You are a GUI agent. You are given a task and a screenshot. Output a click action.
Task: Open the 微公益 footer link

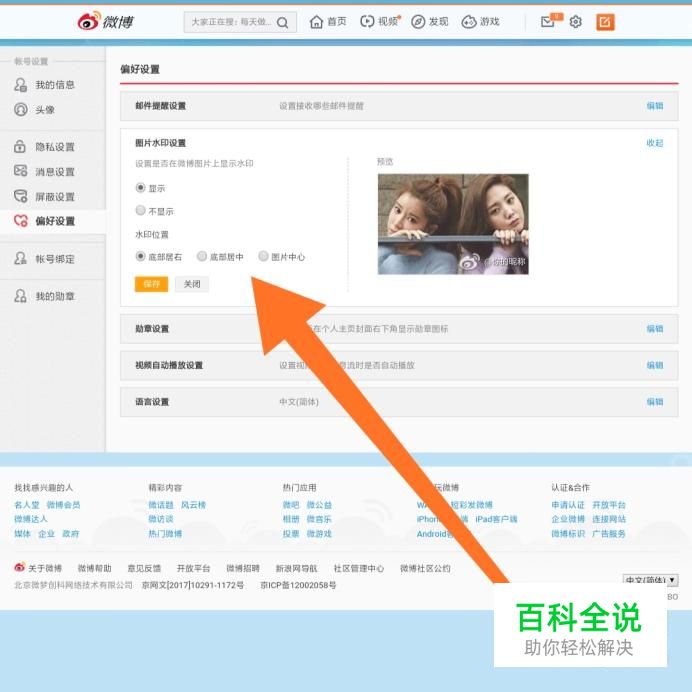(x=319, y=504)
